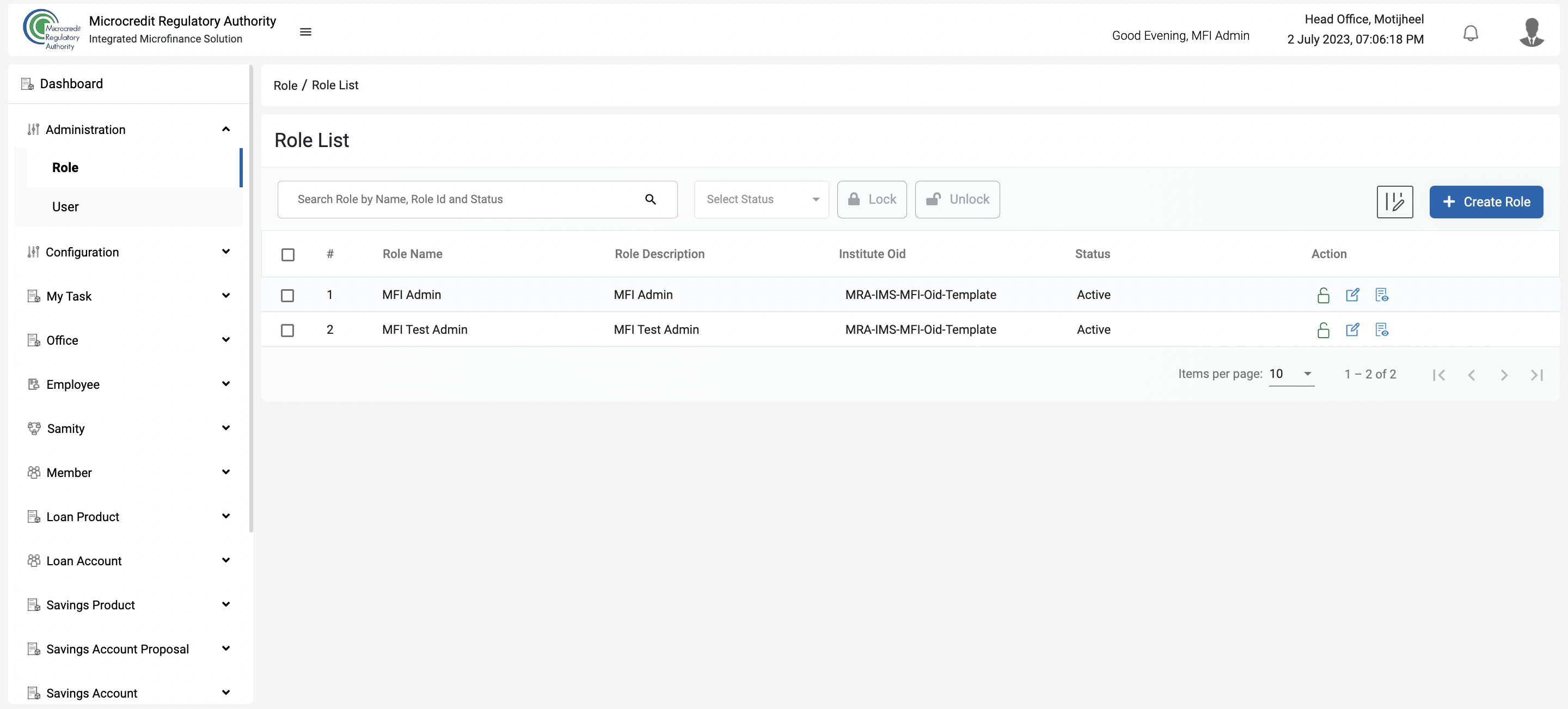The image size is (1568, 709).
Task: Toggle the hamburger sidebar menu icon
Action: (x=305, y=32)
